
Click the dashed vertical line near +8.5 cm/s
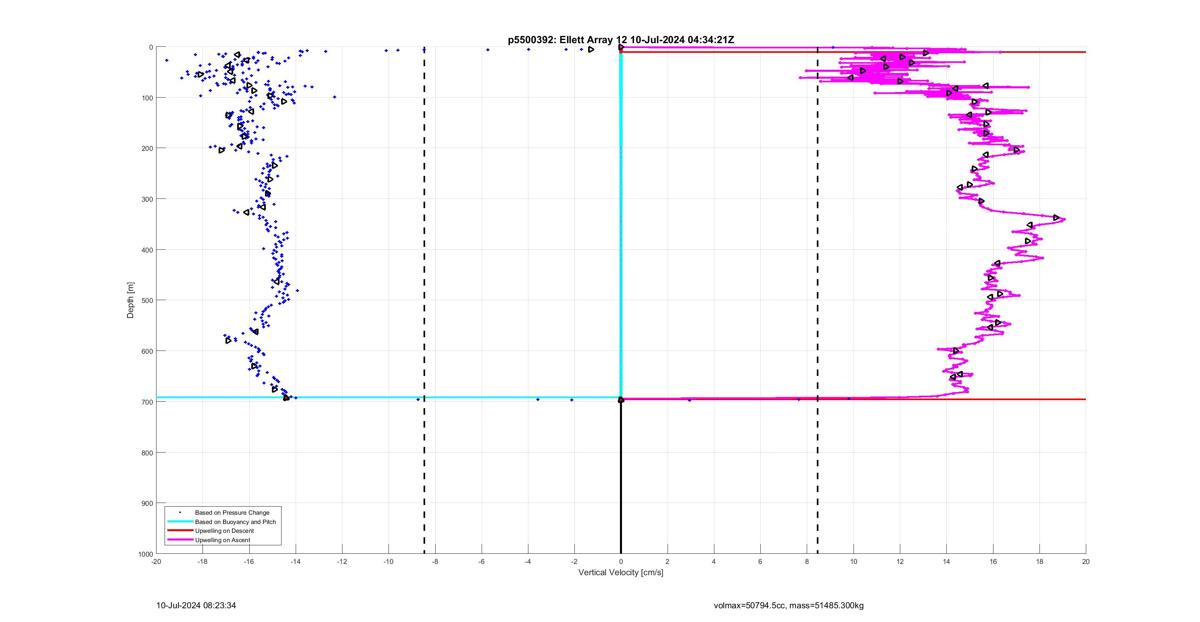(818, 300)
